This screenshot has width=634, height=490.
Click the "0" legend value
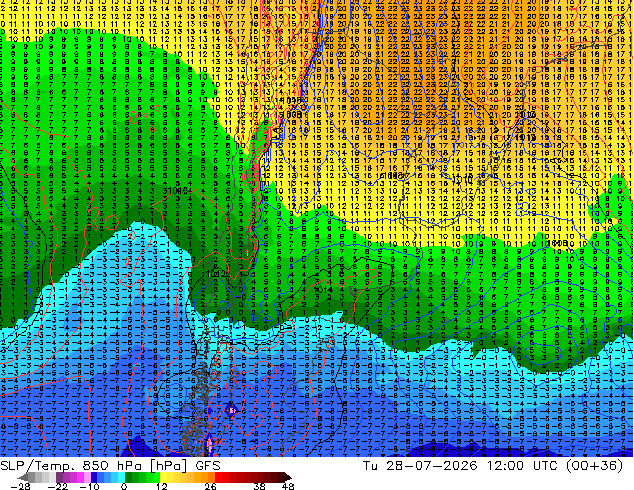124,486
